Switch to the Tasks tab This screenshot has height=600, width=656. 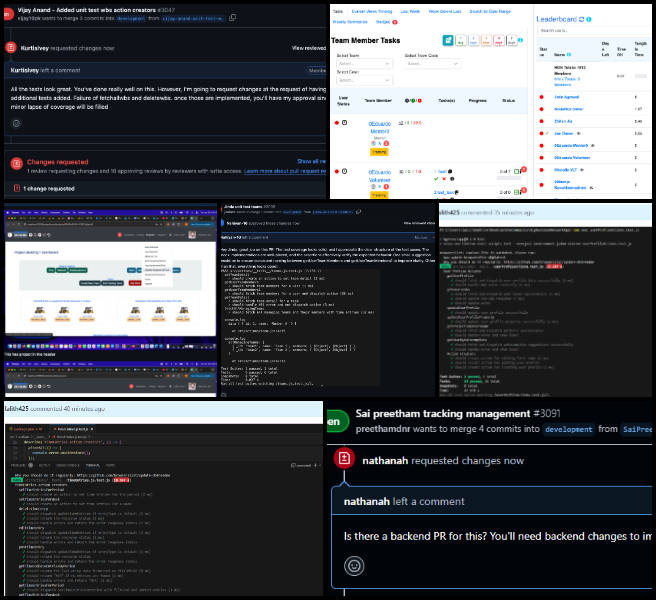point(338,11)
